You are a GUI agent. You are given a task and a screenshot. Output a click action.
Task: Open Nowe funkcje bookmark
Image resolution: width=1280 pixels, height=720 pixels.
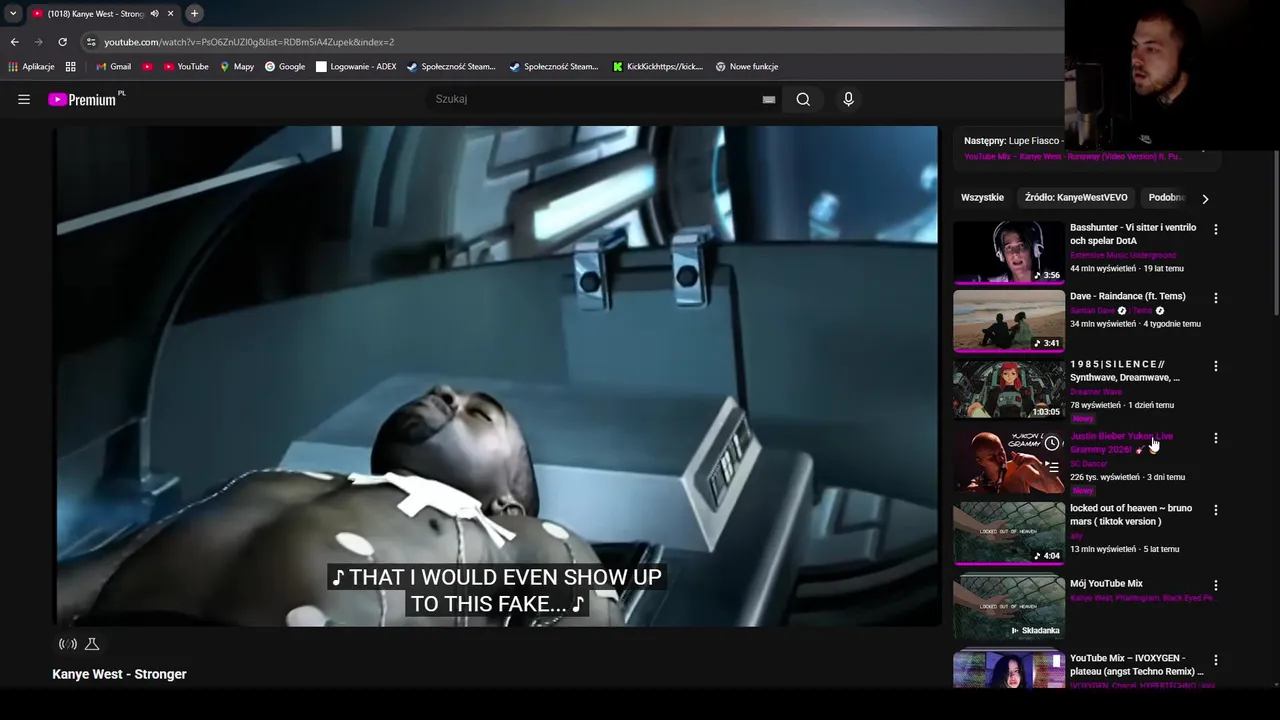(x=747, y=67)
